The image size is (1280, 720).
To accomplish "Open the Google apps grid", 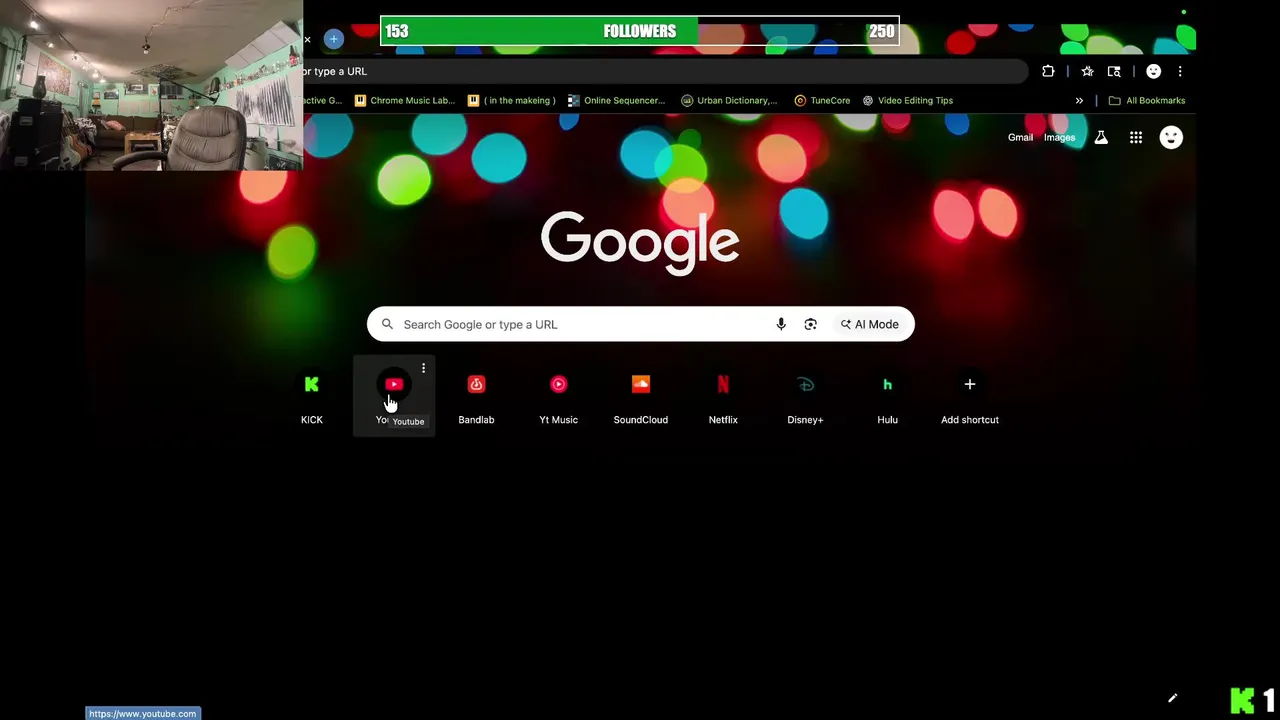I will (x=1136, y=138).
